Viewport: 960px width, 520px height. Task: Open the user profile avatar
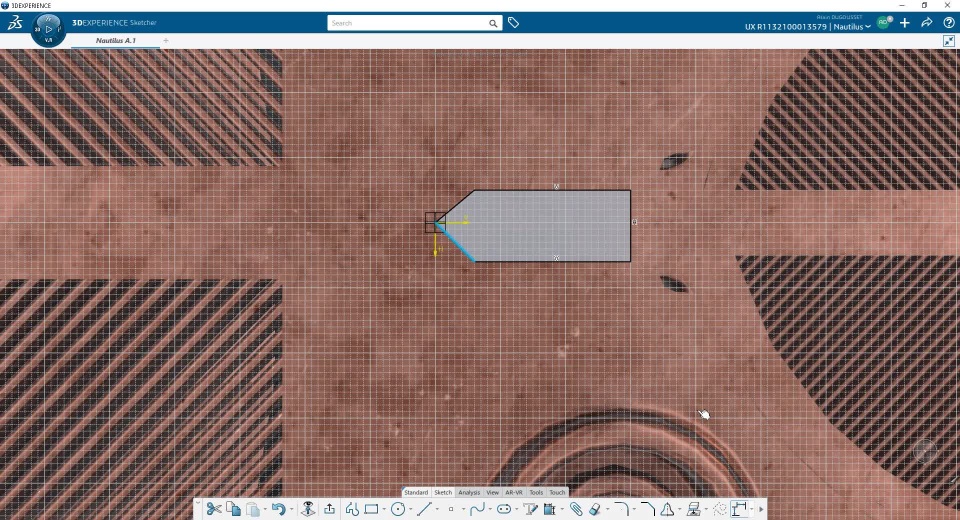coord(884,23)
